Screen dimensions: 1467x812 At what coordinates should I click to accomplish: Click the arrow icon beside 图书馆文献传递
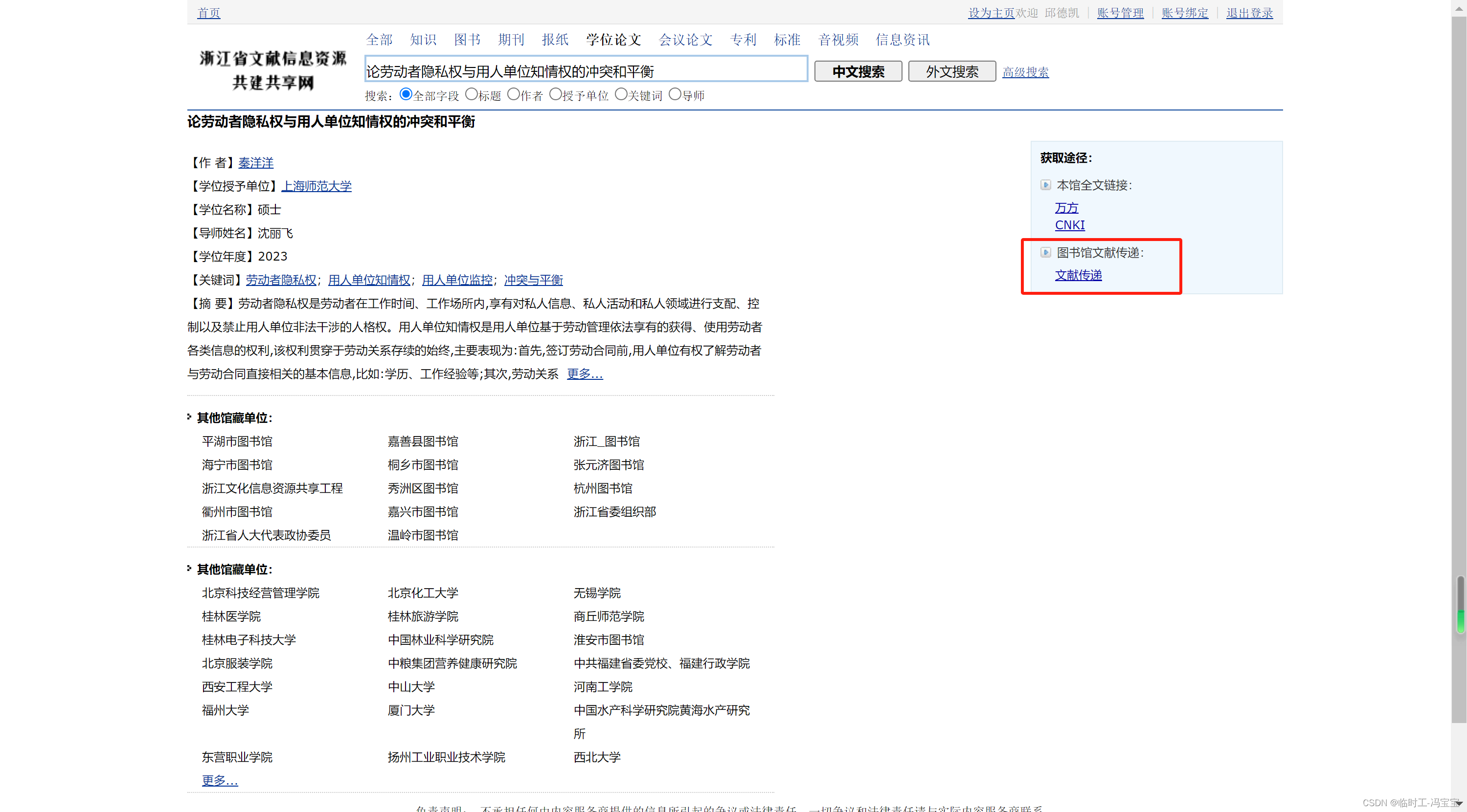[1045, 252]
